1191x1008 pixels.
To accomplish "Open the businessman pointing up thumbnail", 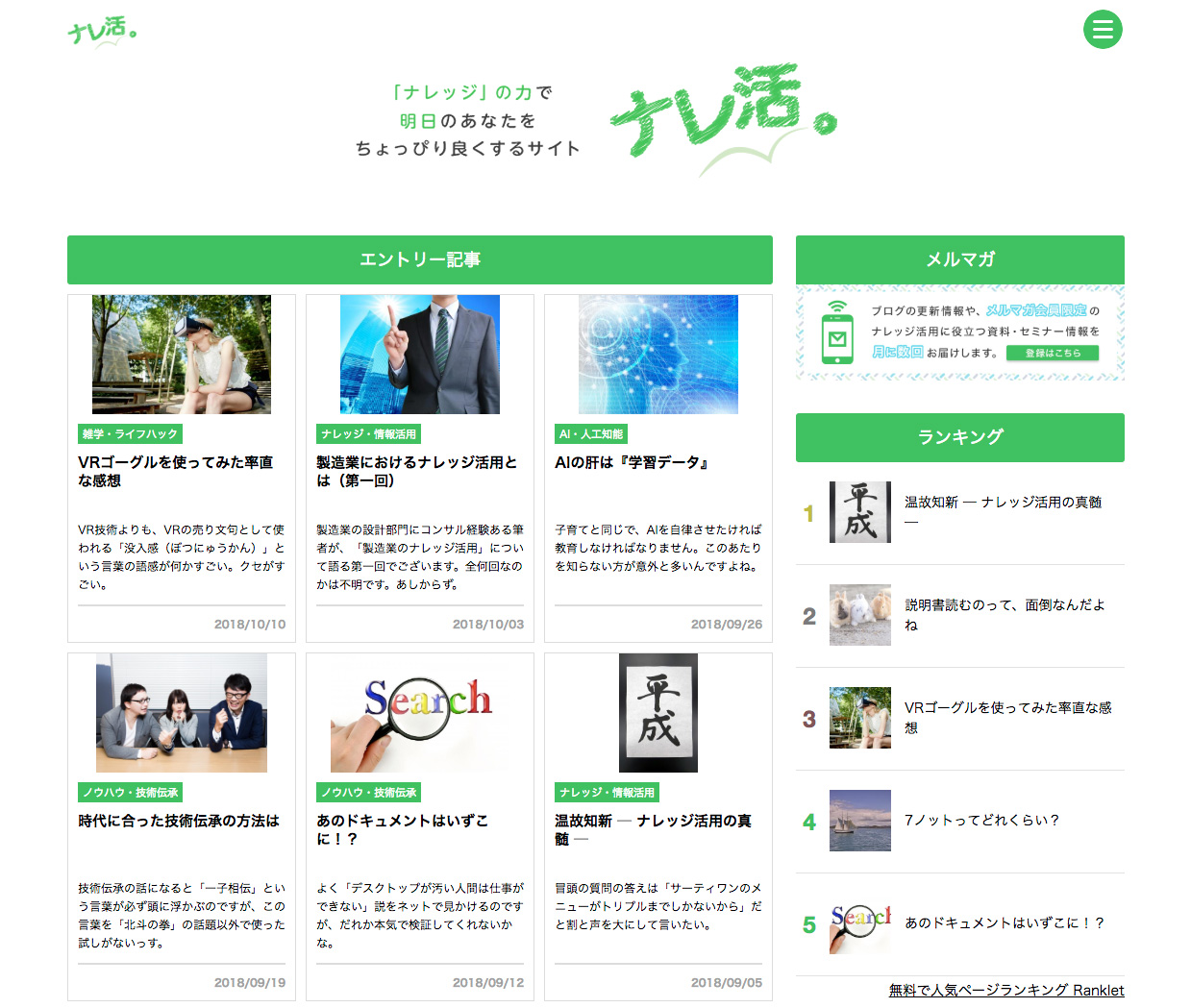I will click(420, 355).
